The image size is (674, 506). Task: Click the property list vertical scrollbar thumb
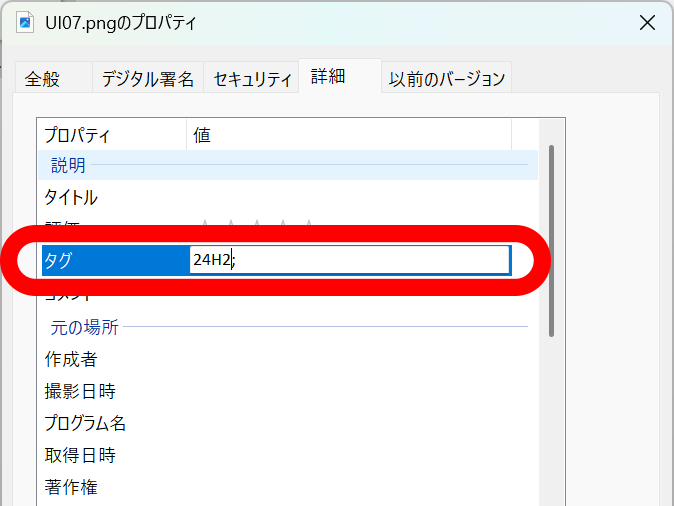pyautogui.click(x=551, y=241)
